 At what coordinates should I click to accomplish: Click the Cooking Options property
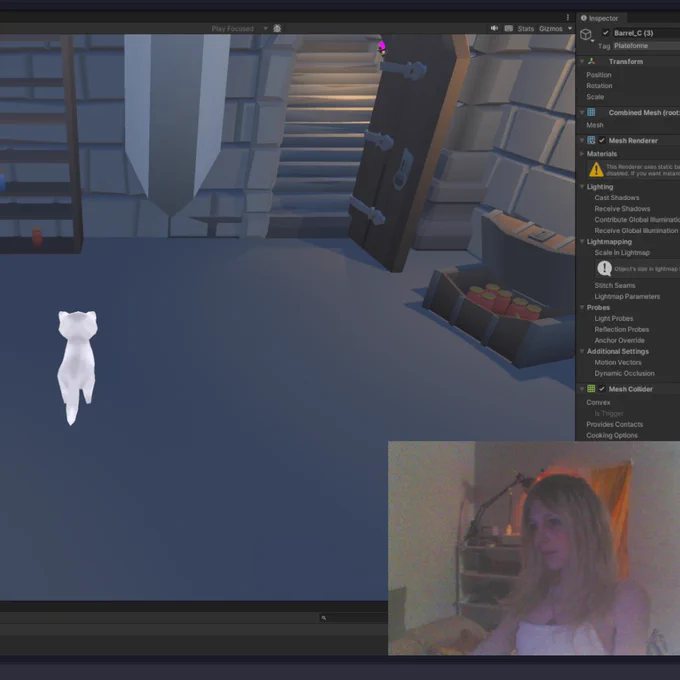click(611, 435)
